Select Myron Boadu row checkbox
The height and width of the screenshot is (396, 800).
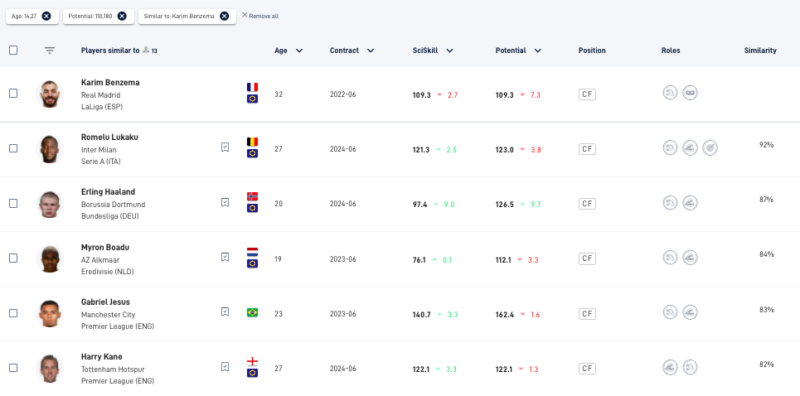13,258
